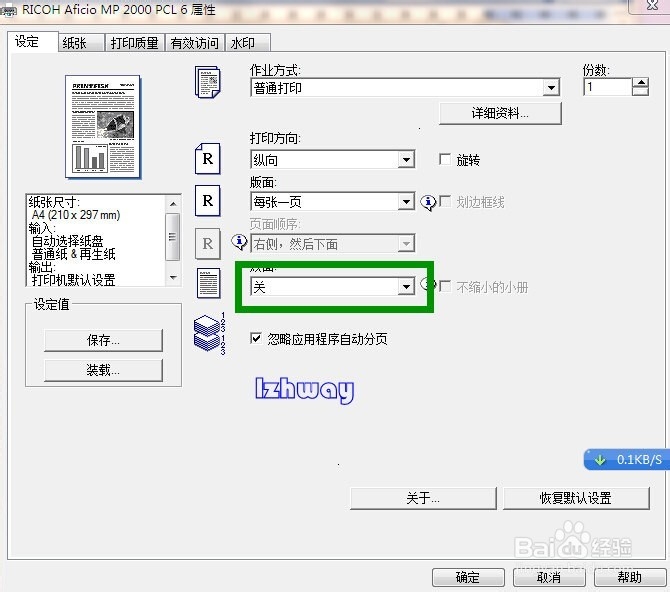
Task: Click the layout R page icon
Action: [x=208, y=200]
